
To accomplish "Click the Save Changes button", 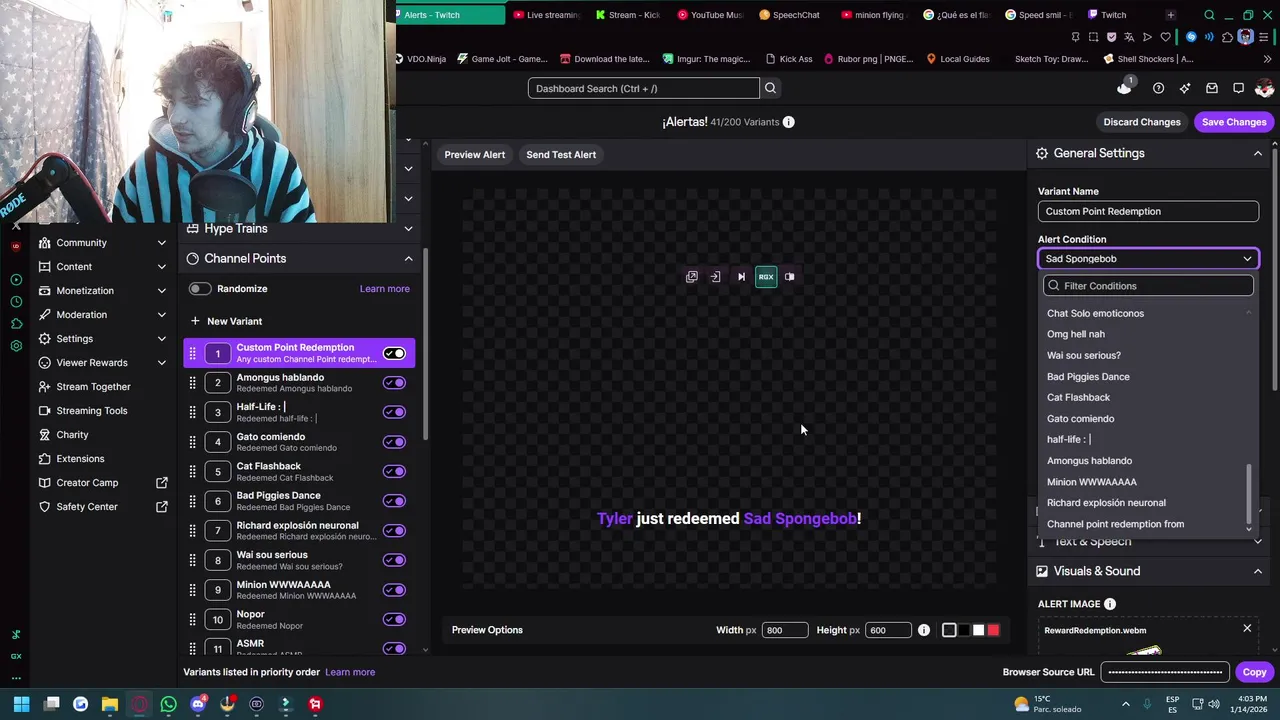I will (1234, 122).
